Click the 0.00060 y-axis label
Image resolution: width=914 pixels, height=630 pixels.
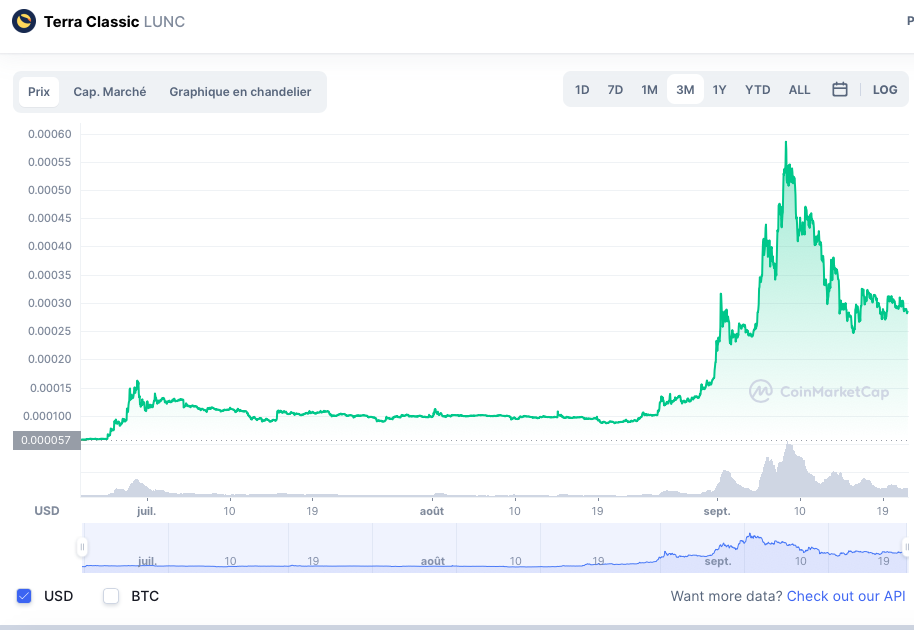(50, 134)
